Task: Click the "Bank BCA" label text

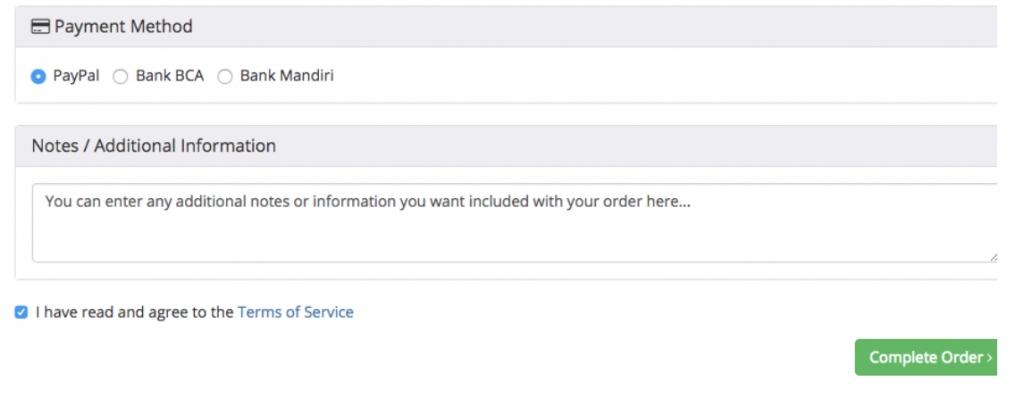Action: tap(169, 76)
